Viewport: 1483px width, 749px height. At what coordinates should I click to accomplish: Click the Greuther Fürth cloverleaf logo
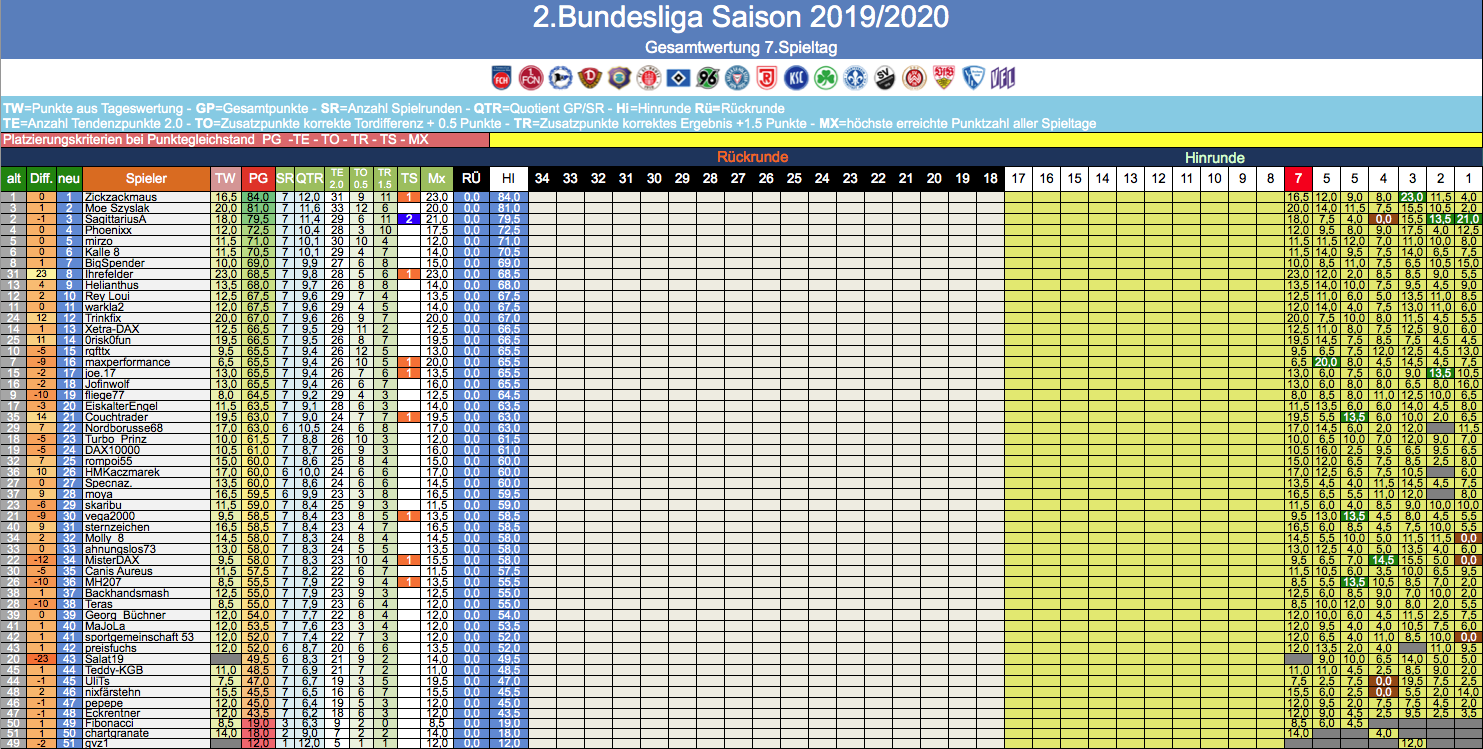click(824, 78)
